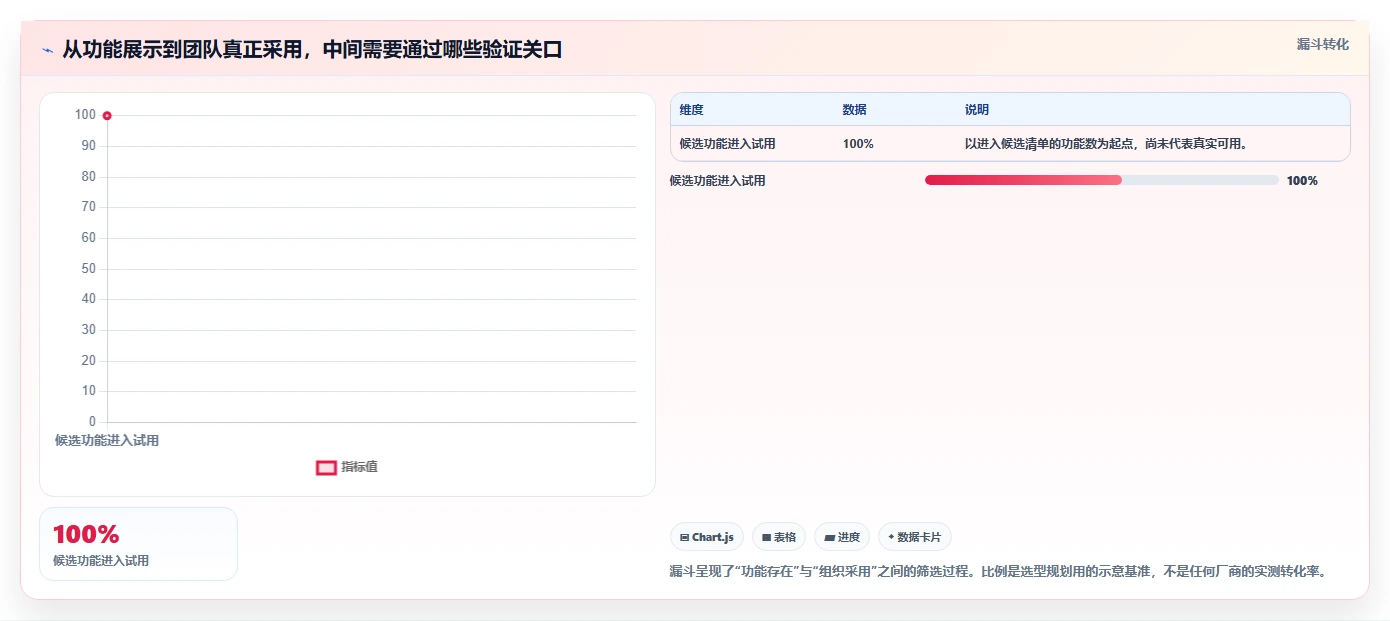Click the 维度 column header
Image resolution: width=1390 pixels, height=621 pixels.
pos(691,110)
